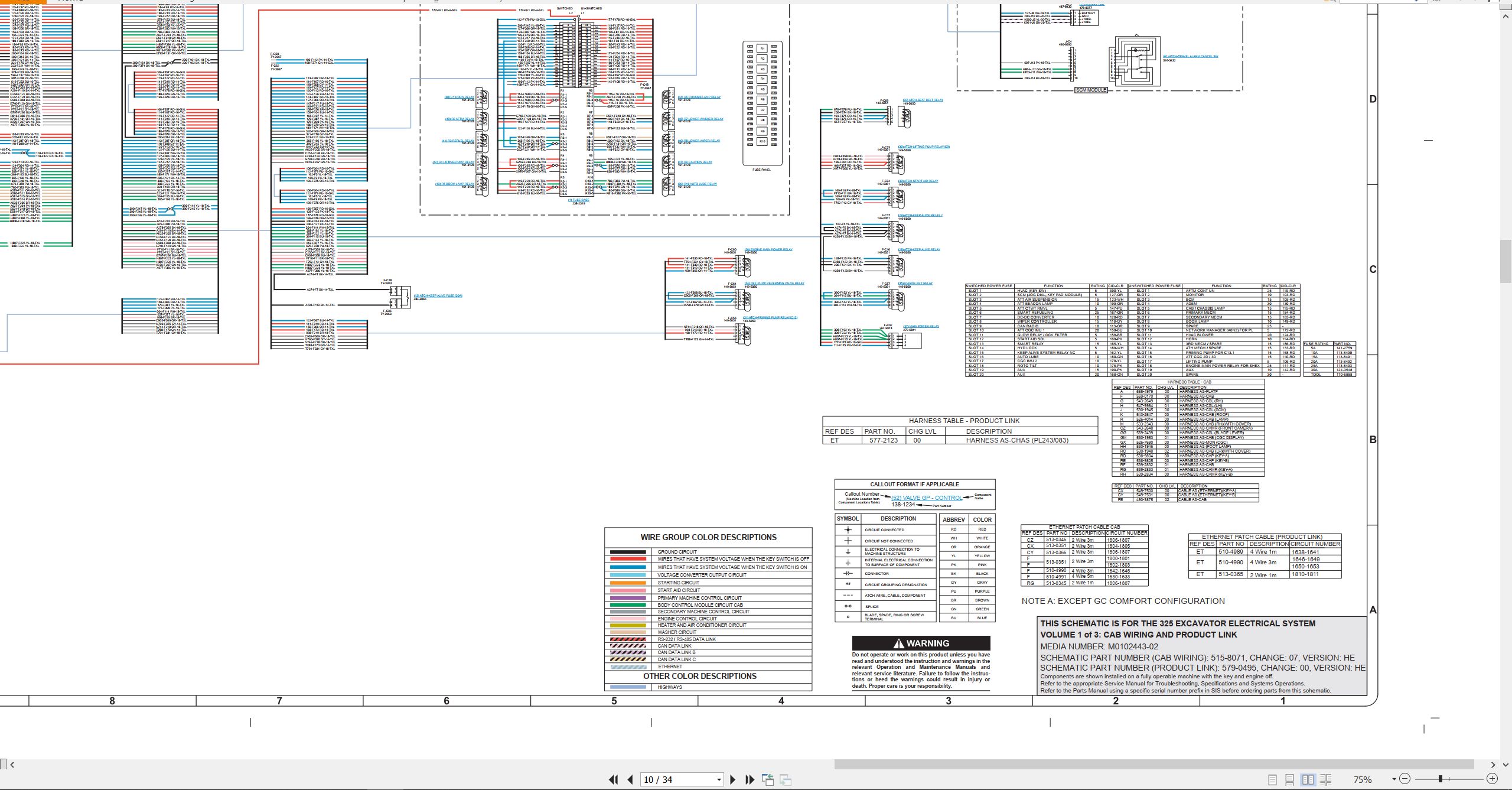The width and height of the screenshot is (1512, 790).
Task: Click the (52) VALVE GP - CONTROL callout example
Action: click(927, 498)
